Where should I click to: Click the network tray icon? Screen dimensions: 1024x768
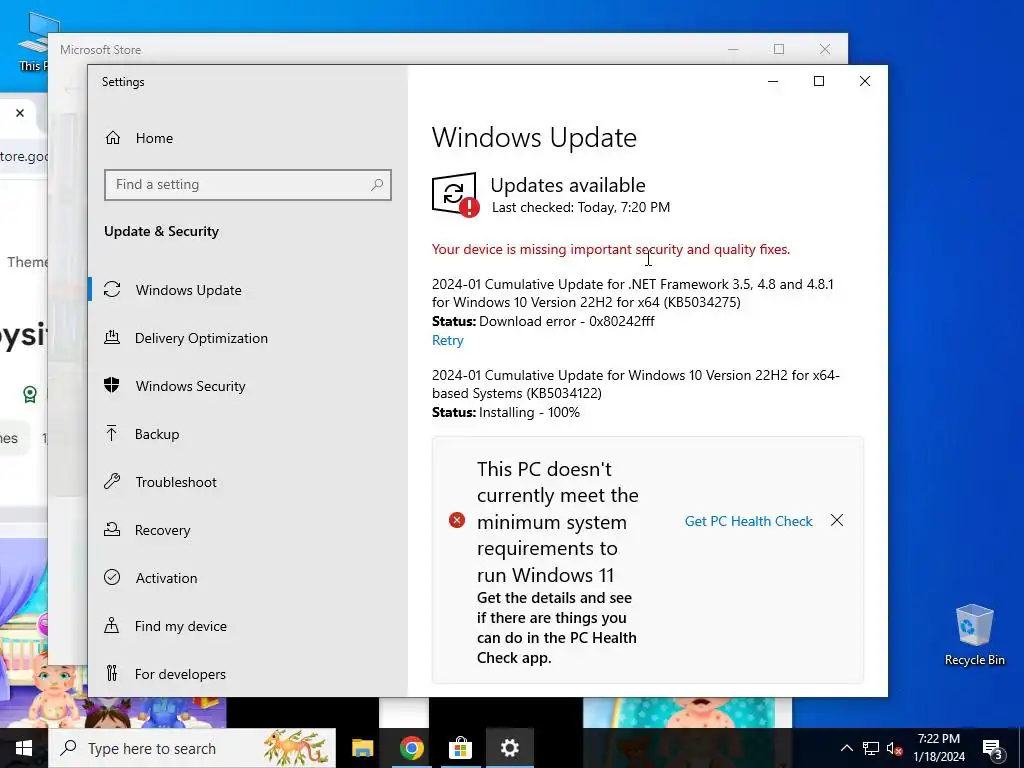coord(871,748)
